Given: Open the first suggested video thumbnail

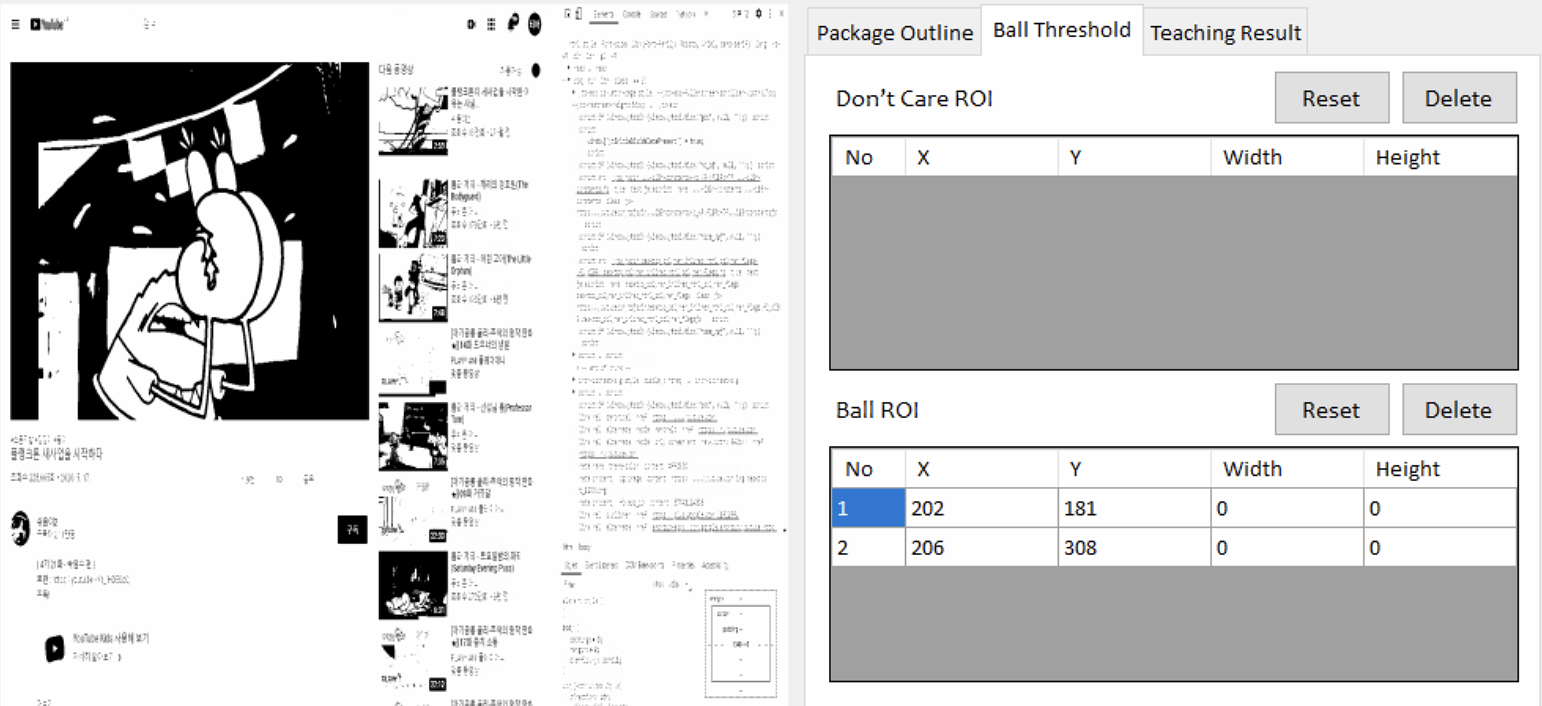Looking at the screenshot, I should click(413, 120).
